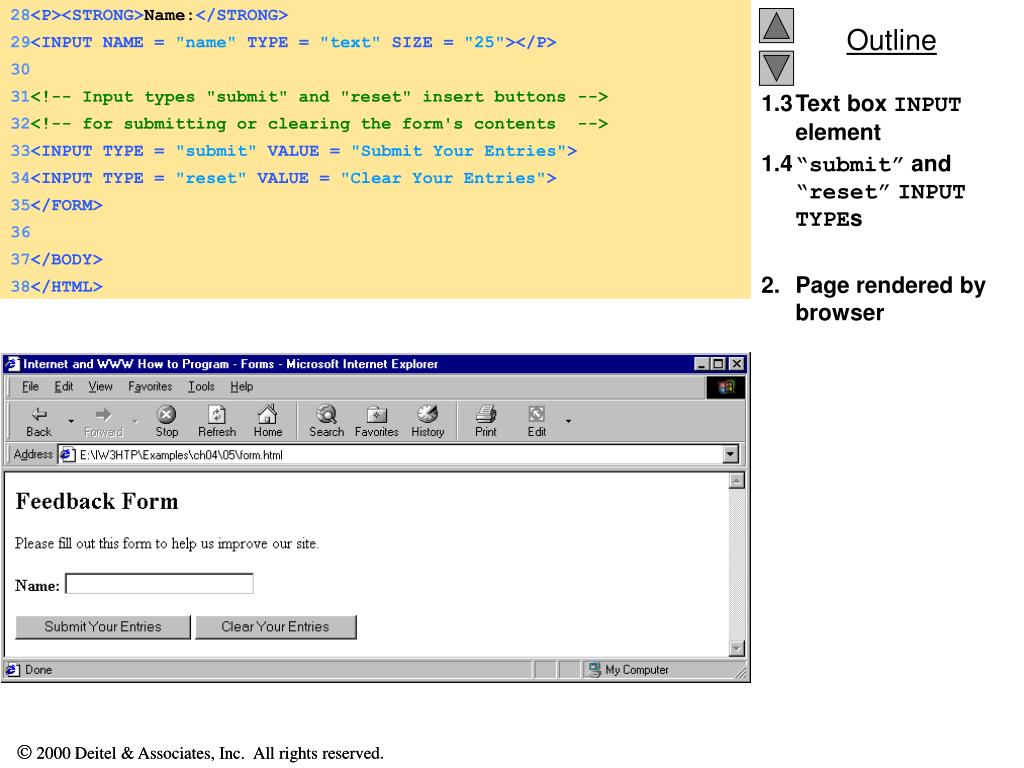Click outline item 'Text box INPUT element'
Viewport: 1024px width, 768px height.
click(878, 118)
